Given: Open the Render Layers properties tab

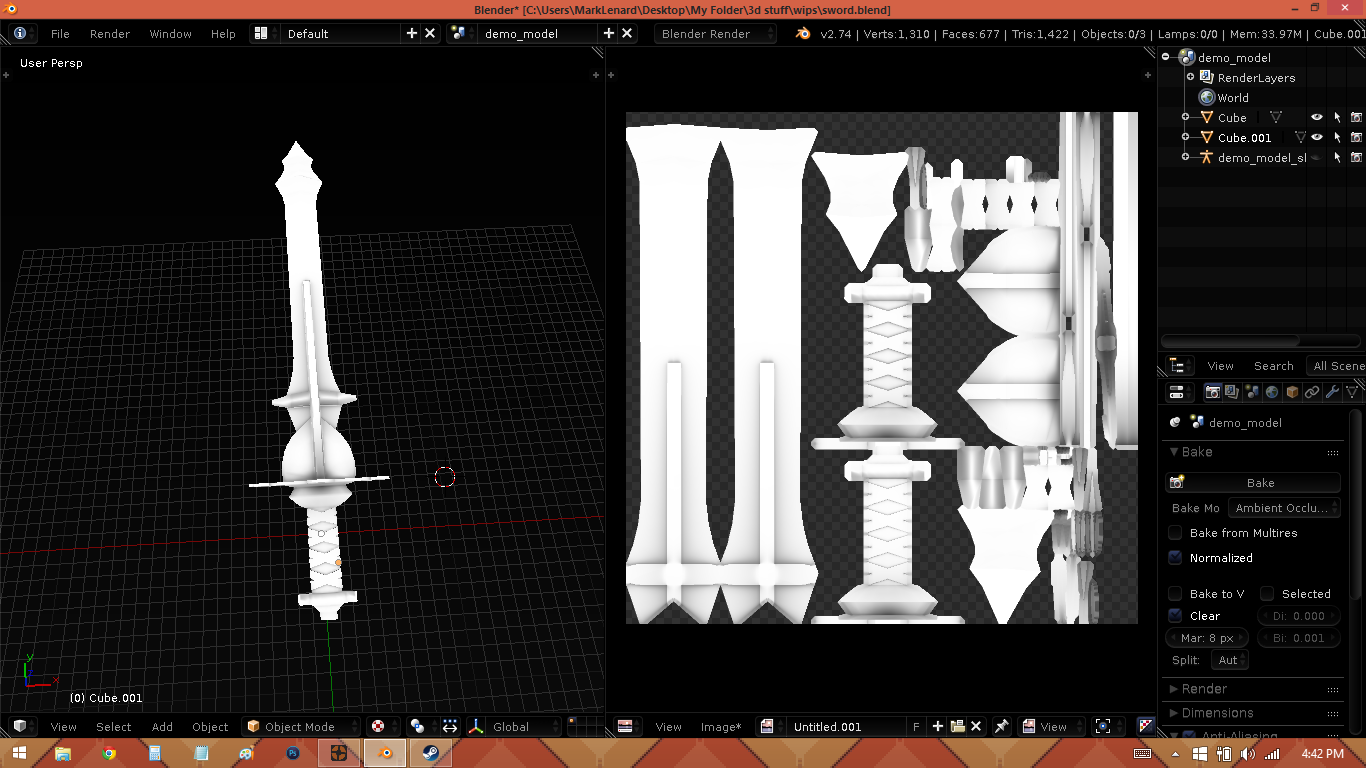Looking at the screenshot, I should (x=1232, y=392).
